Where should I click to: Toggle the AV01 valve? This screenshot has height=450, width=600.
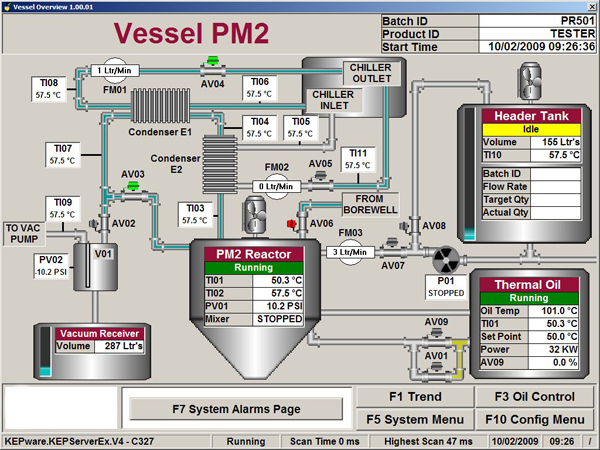click(436, 367)
